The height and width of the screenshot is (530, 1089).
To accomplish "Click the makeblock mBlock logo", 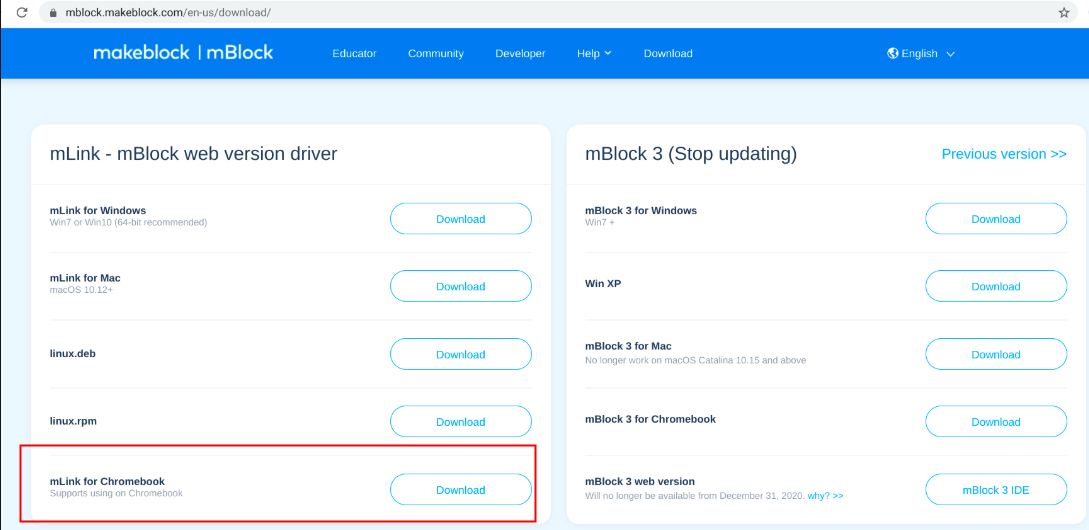I will (x=183, y=53).
